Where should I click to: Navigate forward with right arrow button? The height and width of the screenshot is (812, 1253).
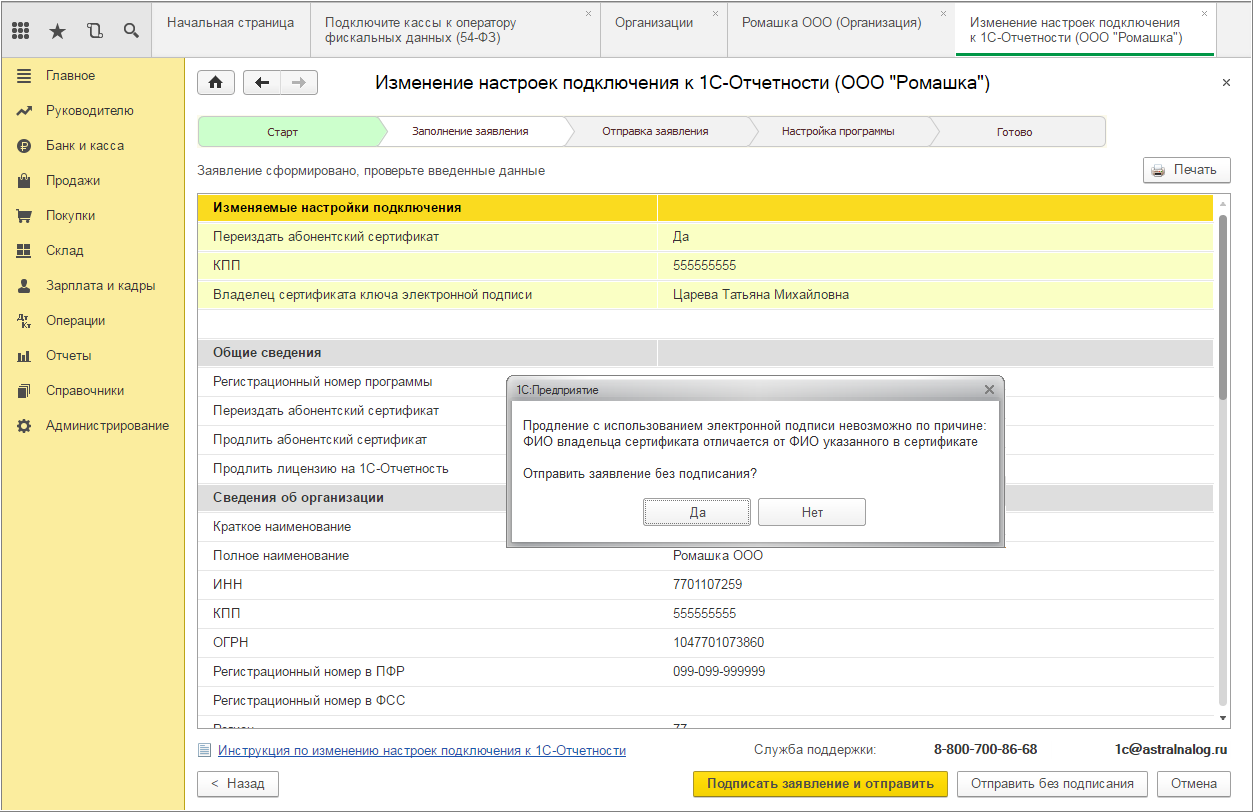pos(299,83)
